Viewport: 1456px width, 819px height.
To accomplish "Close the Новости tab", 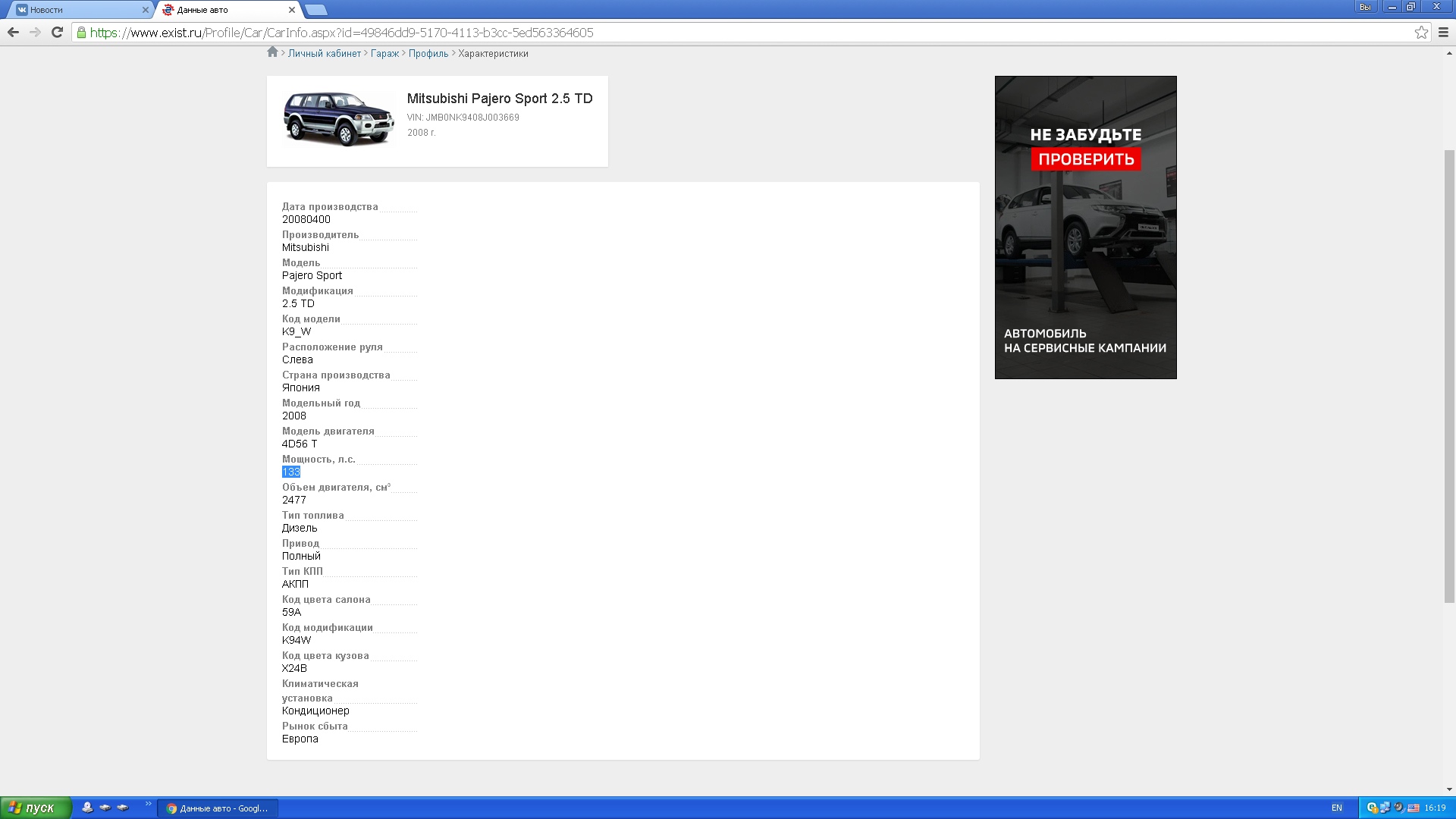I will click(146, 10).
